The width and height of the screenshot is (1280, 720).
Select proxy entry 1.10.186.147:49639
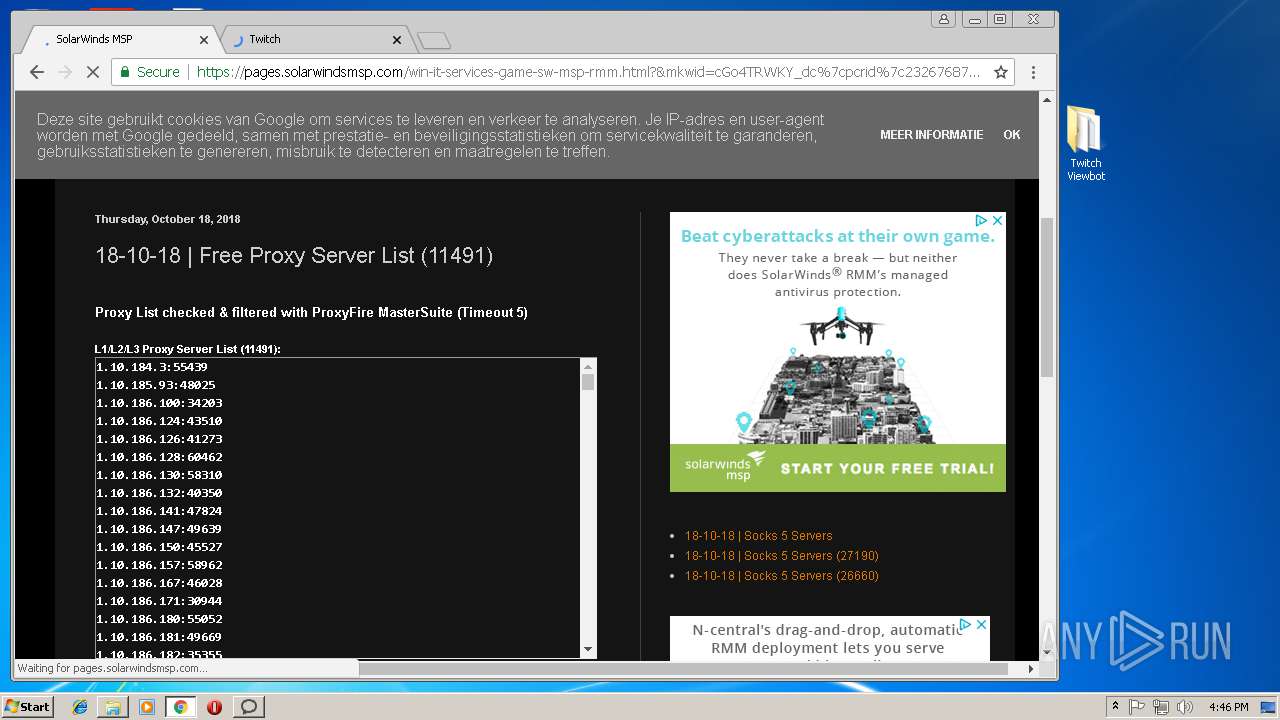point(159,529)
